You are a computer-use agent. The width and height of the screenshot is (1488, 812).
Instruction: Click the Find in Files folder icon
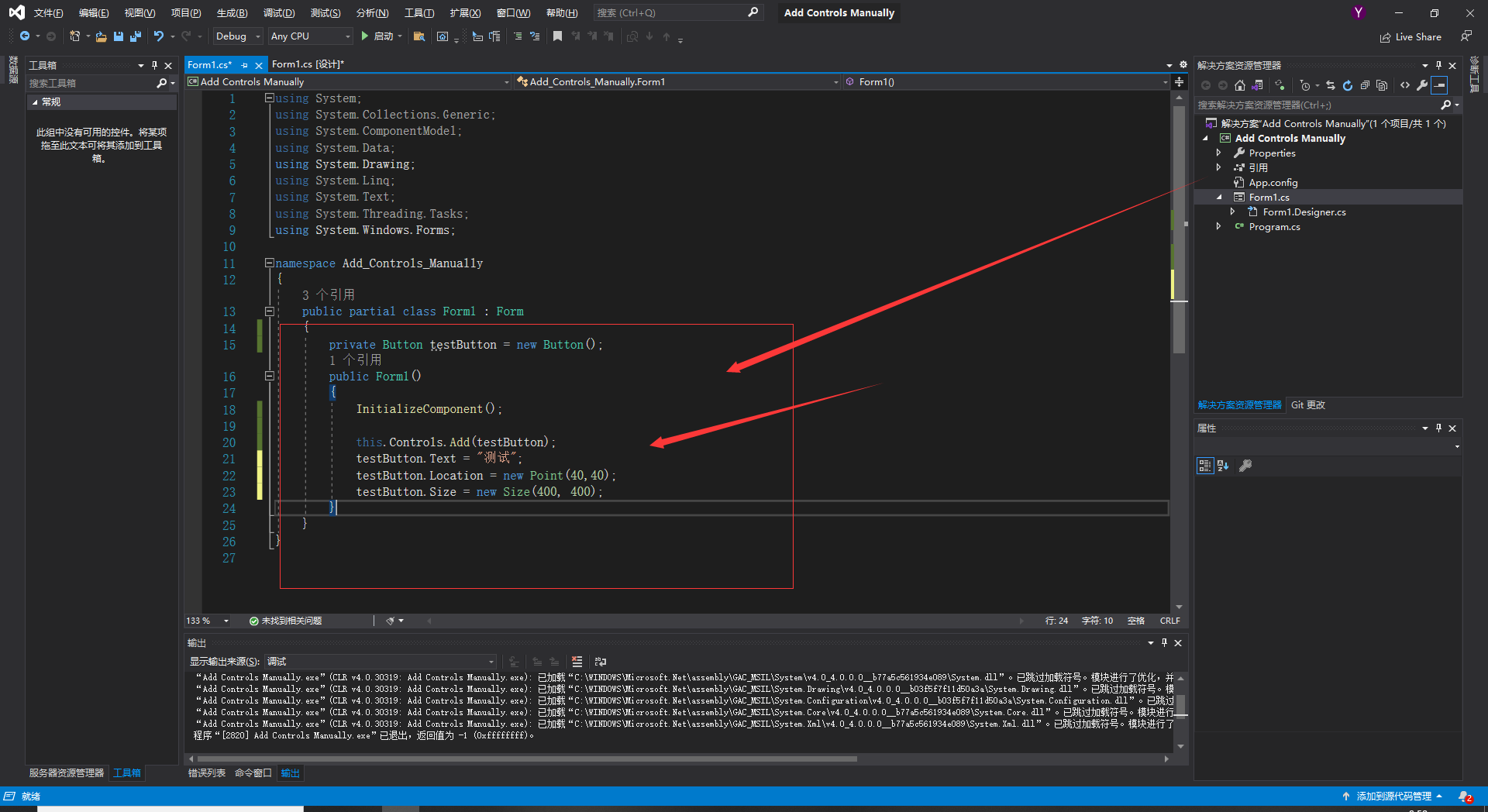(419, 36)
